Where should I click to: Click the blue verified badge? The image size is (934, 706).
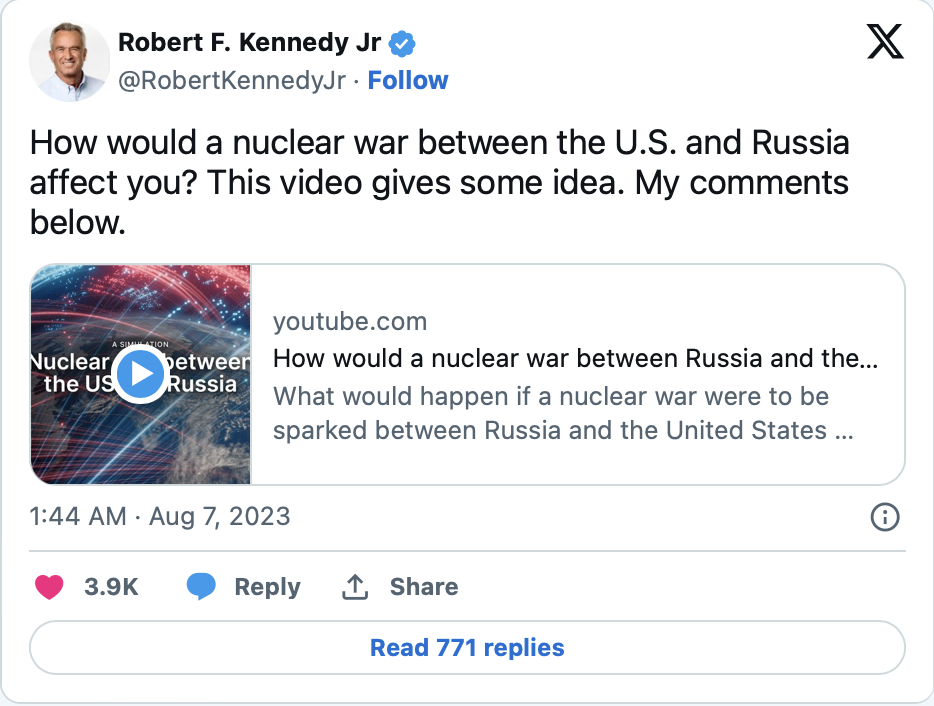tap(403, 43)
